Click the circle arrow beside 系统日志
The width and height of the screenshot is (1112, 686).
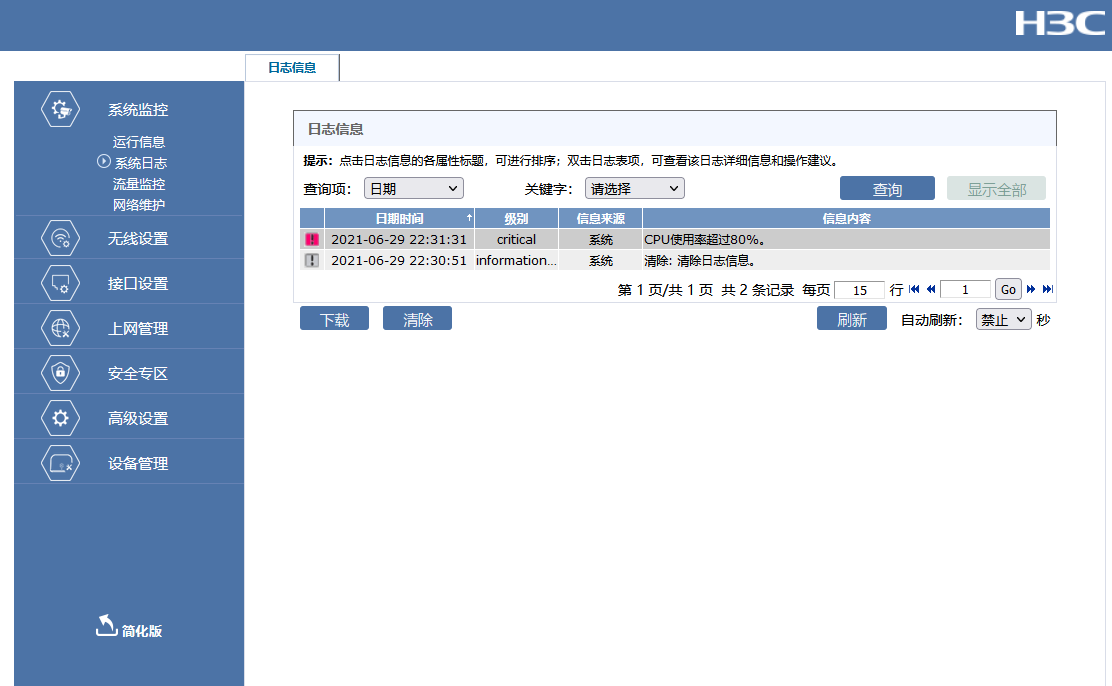click(104, 162)
